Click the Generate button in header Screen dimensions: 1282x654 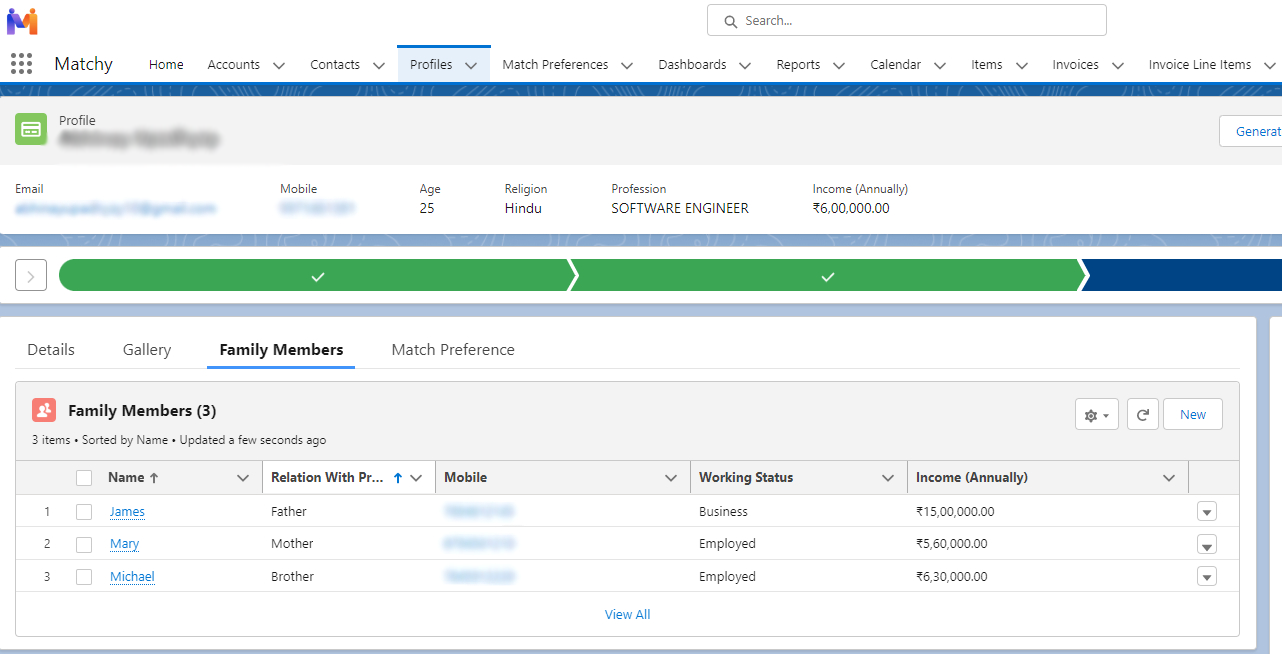1252,131
